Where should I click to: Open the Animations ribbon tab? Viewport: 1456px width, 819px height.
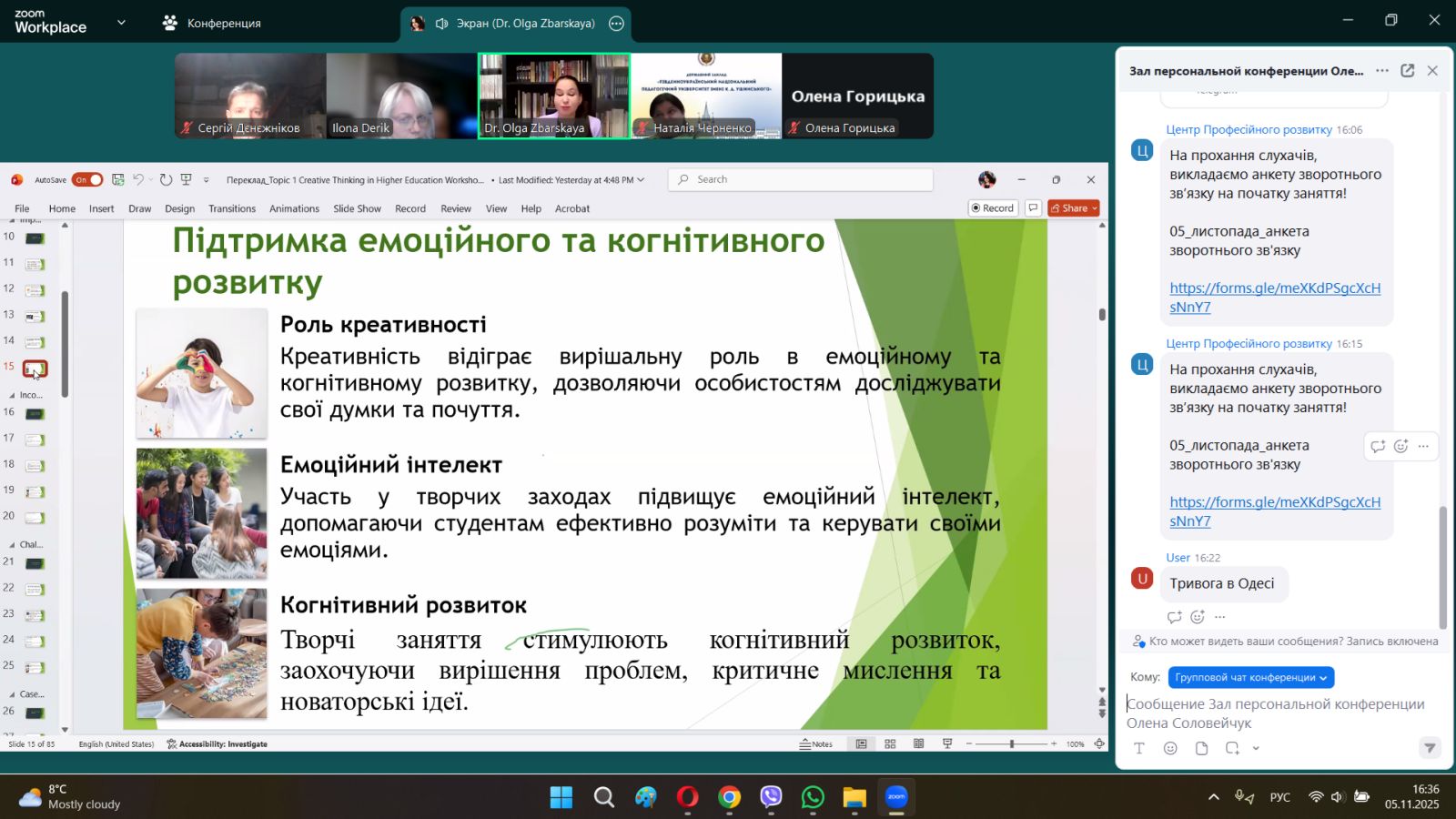click(294, 208)
